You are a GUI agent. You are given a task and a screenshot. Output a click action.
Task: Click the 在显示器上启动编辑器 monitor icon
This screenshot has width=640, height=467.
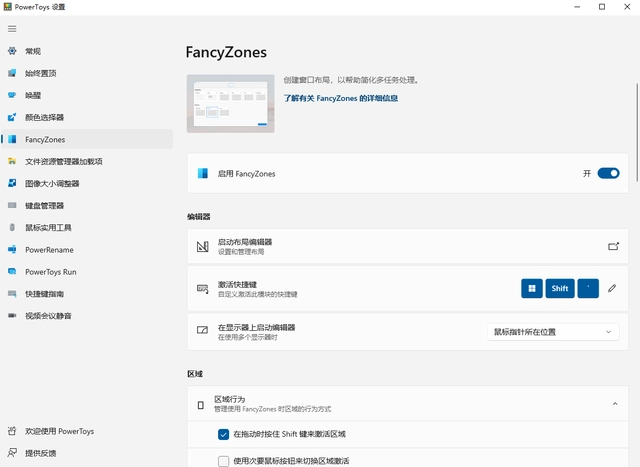pyautogui.click(x=202, y=330)
